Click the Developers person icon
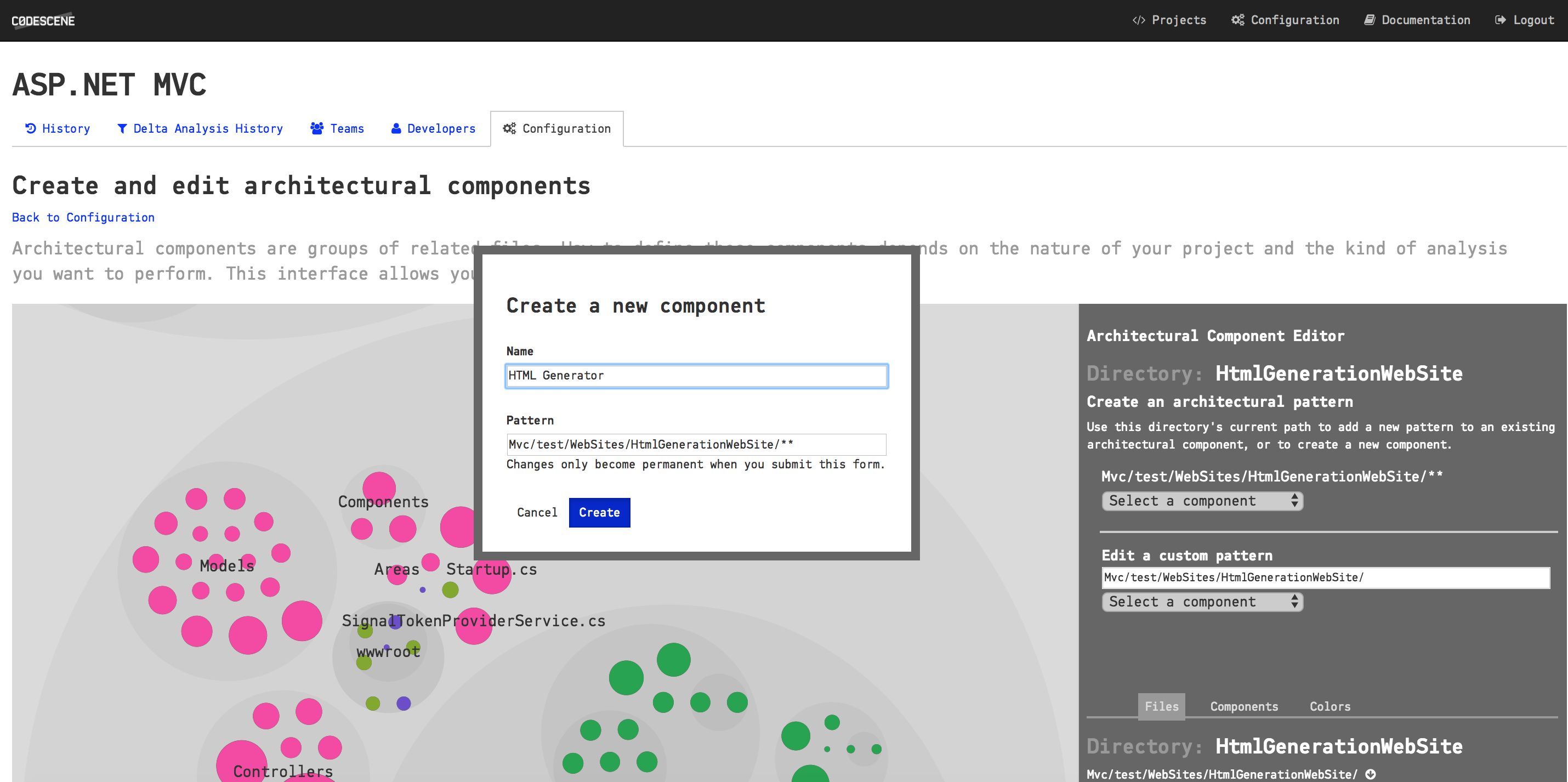Image resolution: width=1568 pixels, height=782 pixels. (x=396, y=128)
